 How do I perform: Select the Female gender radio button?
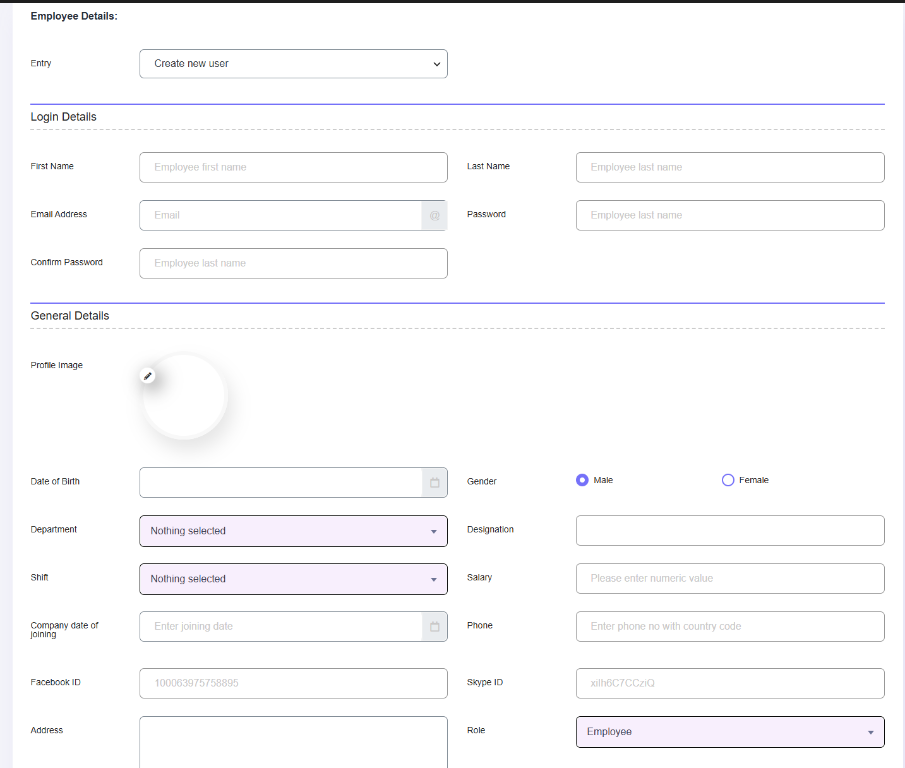pyautogui.click(x=728, y=480)
